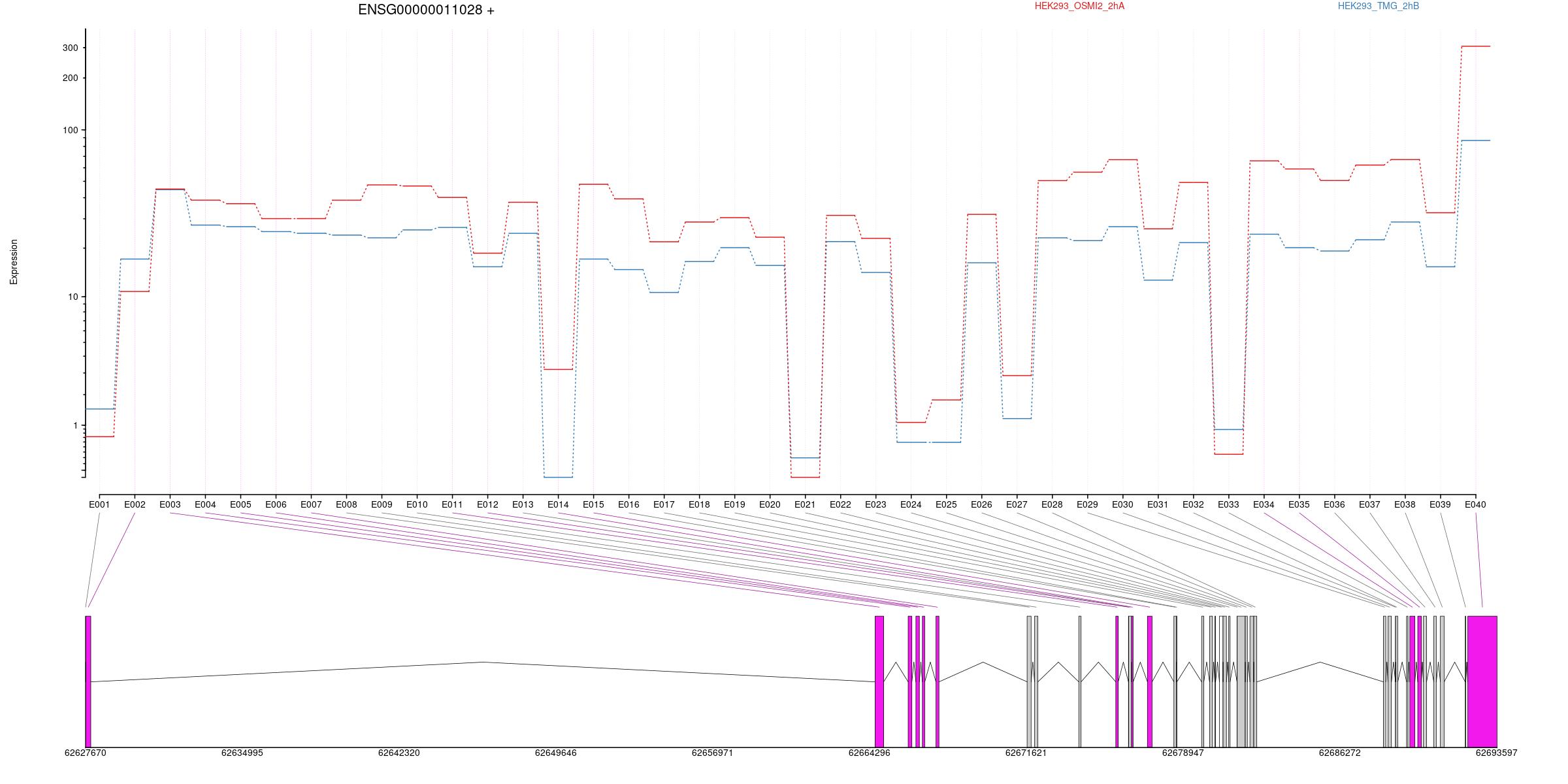Screen dimensions: 1568x784
Task: Select the HEK293_OSMI2_2hA legend label
Action: [1079, 6]
